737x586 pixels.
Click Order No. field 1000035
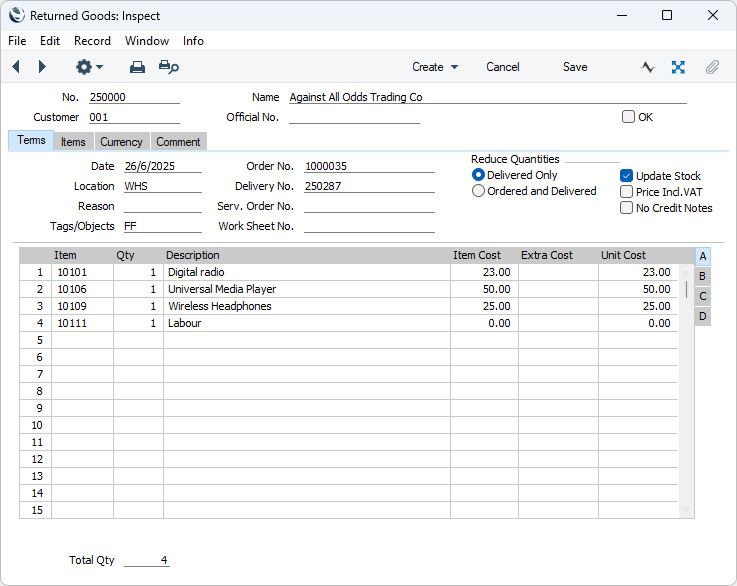coord(369,166)
